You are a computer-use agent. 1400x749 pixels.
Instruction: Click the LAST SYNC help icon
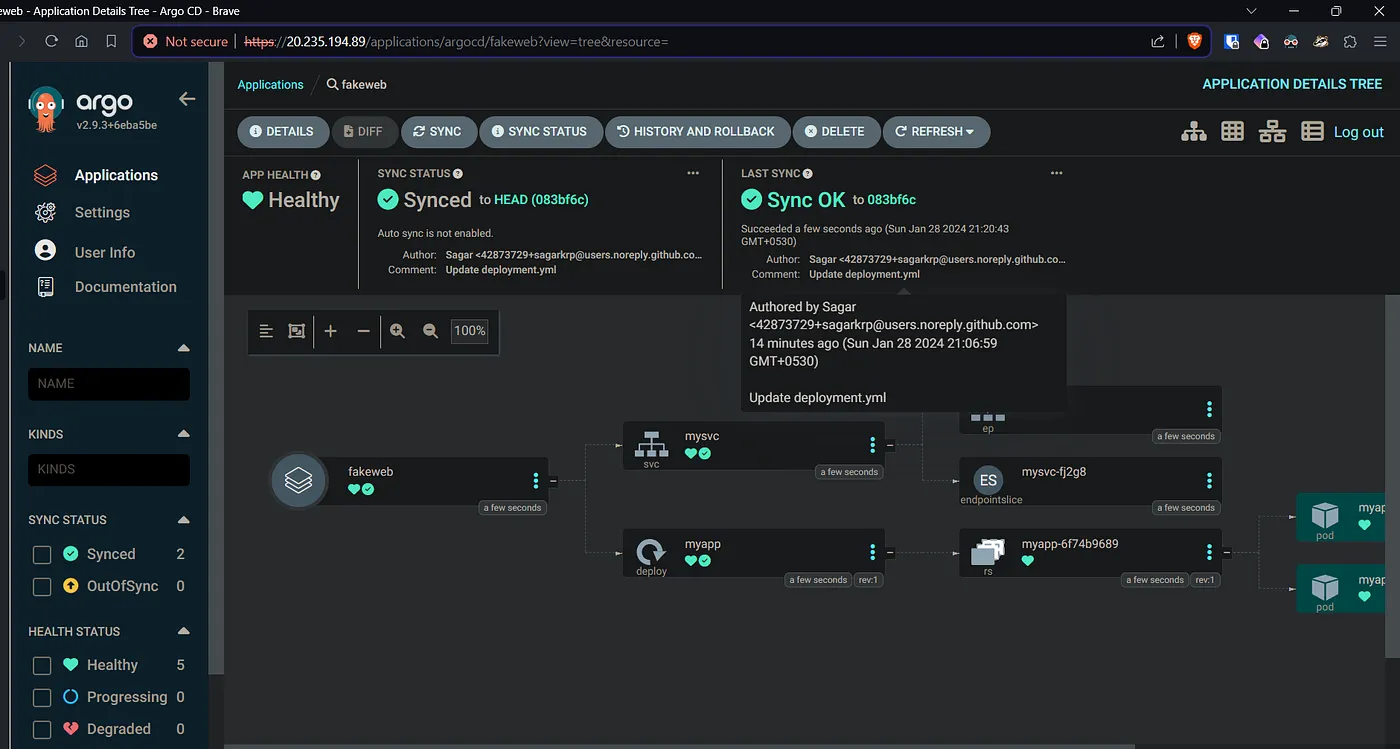pos(807,174)
